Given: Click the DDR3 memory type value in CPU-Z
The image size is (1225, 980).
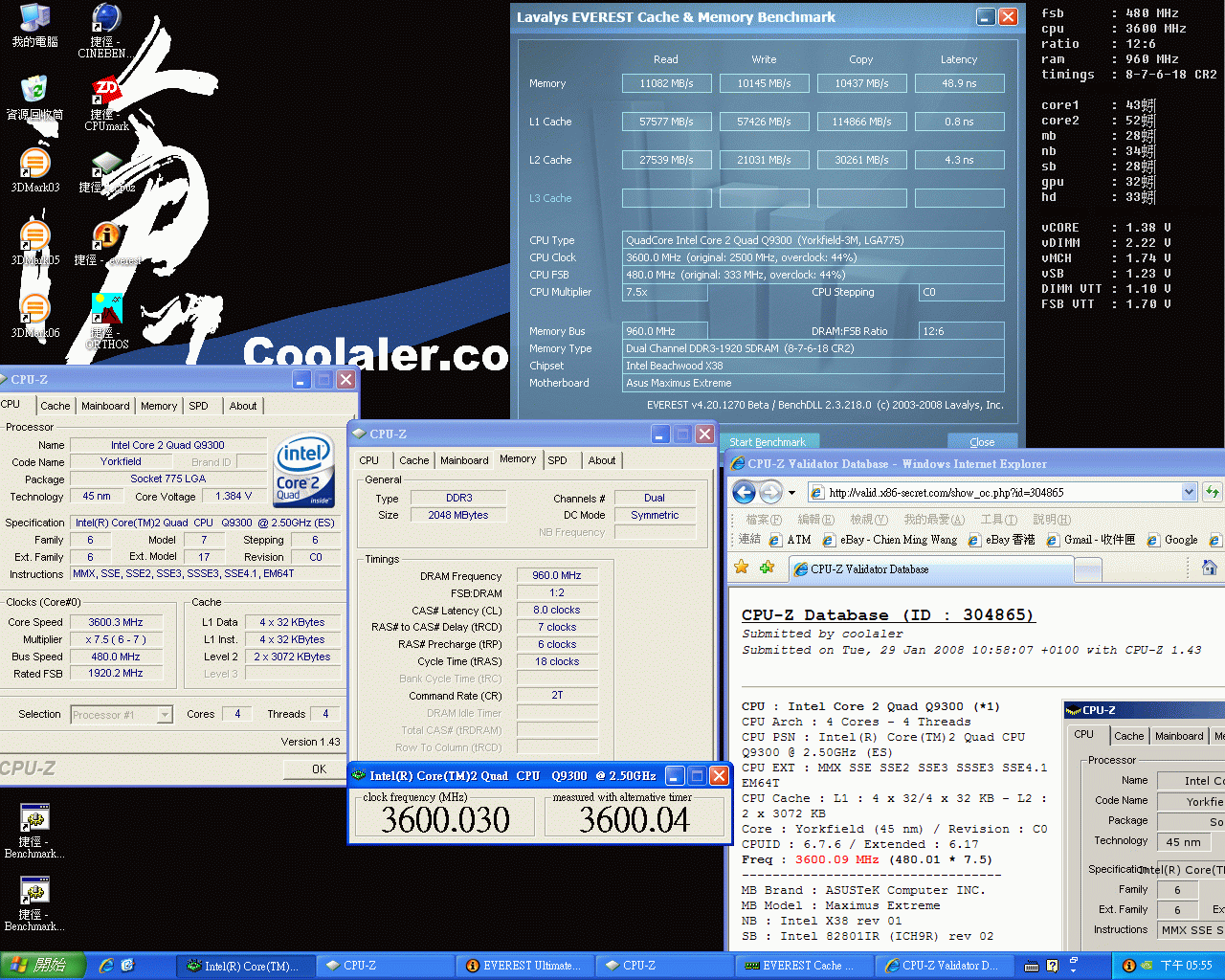Looking at the screenshot, I should [458, 498].
